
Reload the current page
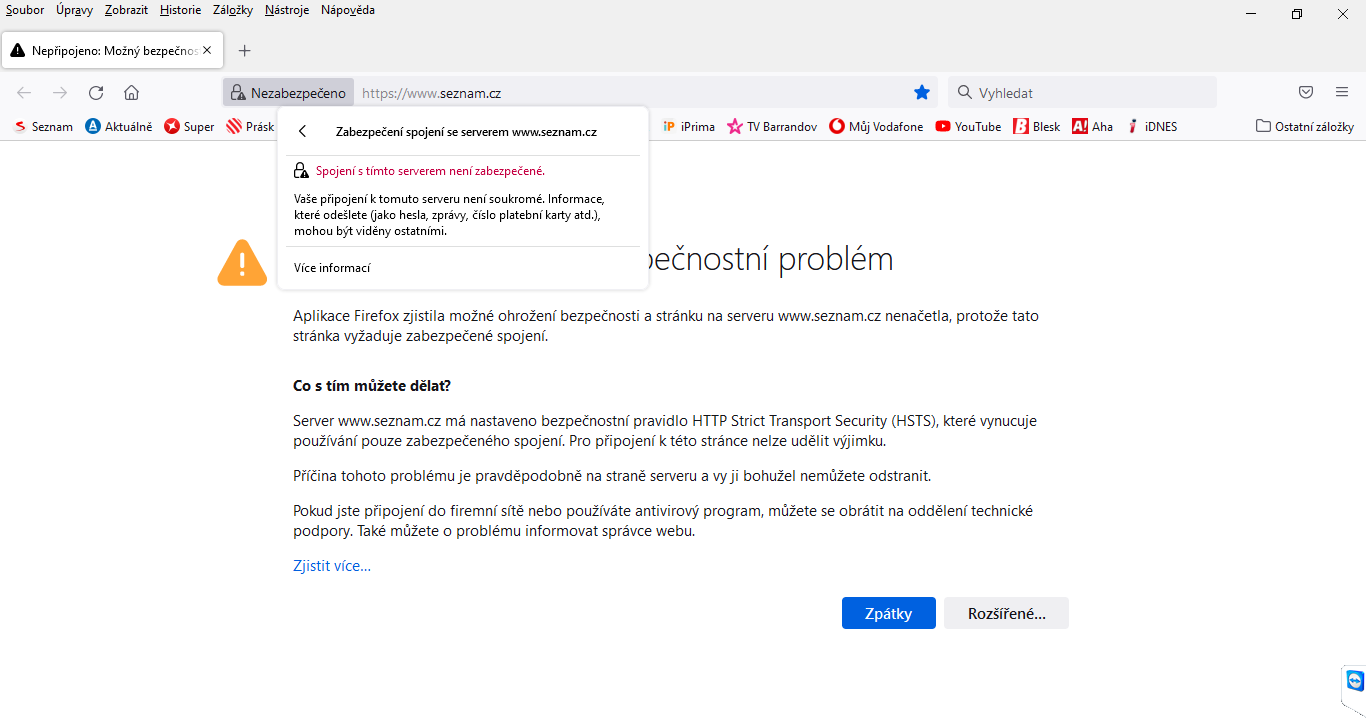coord(96,93)
